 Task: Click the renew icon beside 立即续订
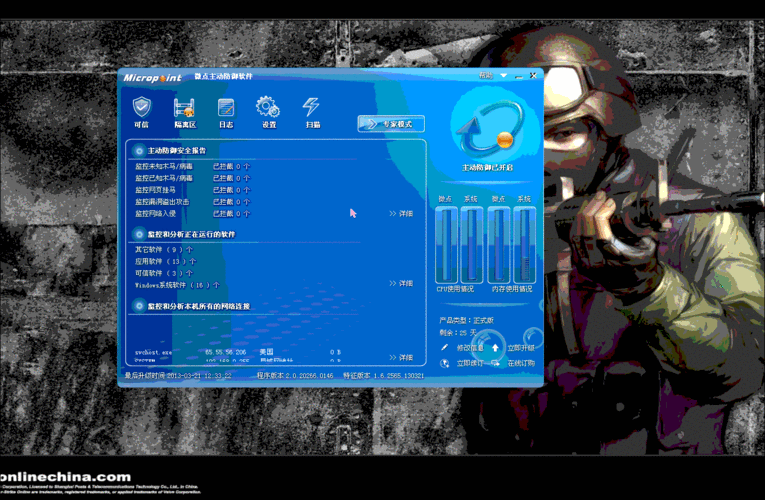[x=444, y=363]
